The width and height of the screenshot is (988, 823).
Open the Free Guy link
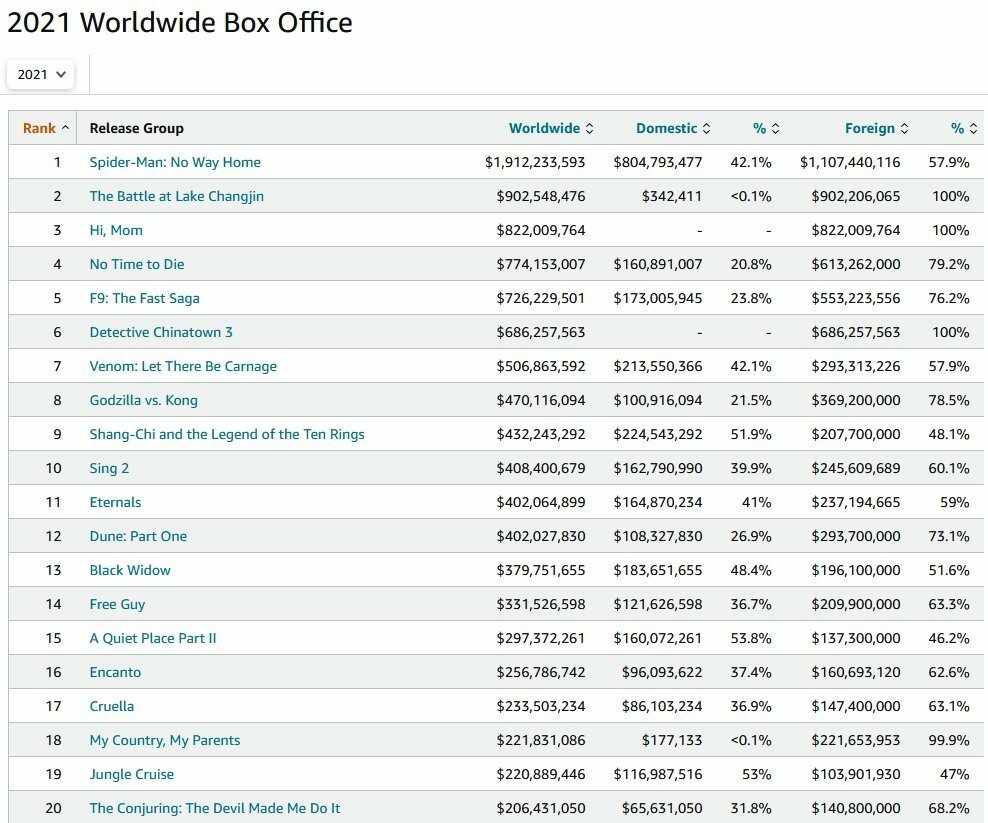click(117, 604)
